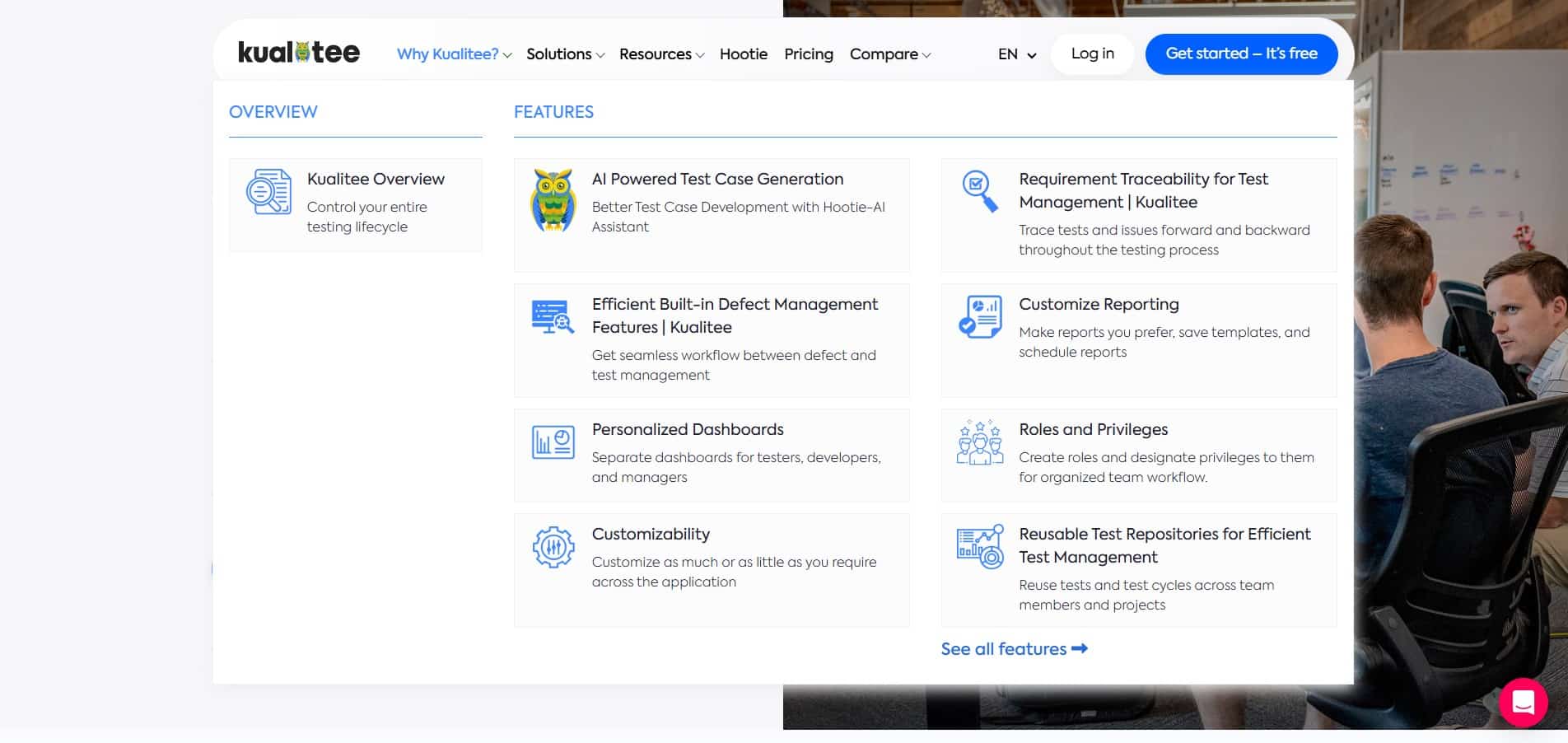
Task: Click the Log in button
Action: (x=1093, y=54)
